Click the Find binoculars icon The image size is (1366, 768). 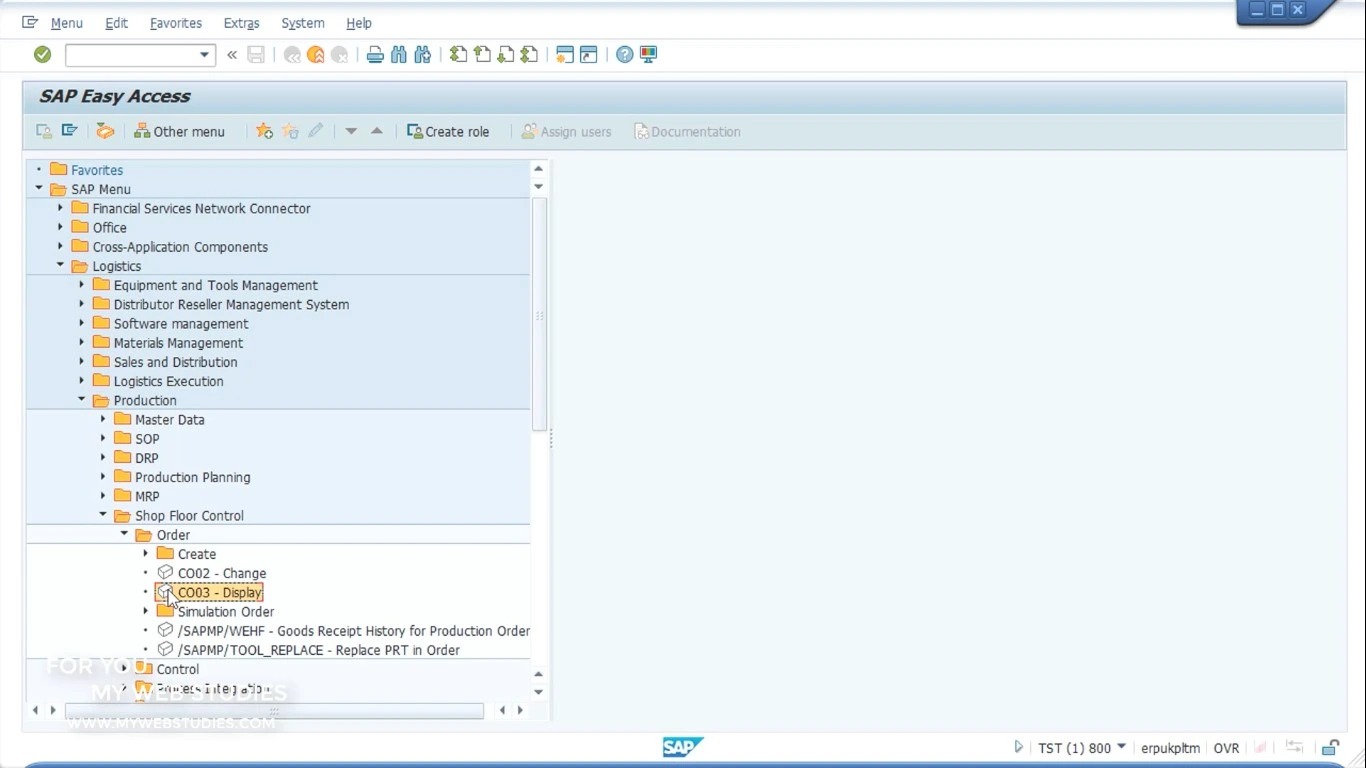pos(399,55)
